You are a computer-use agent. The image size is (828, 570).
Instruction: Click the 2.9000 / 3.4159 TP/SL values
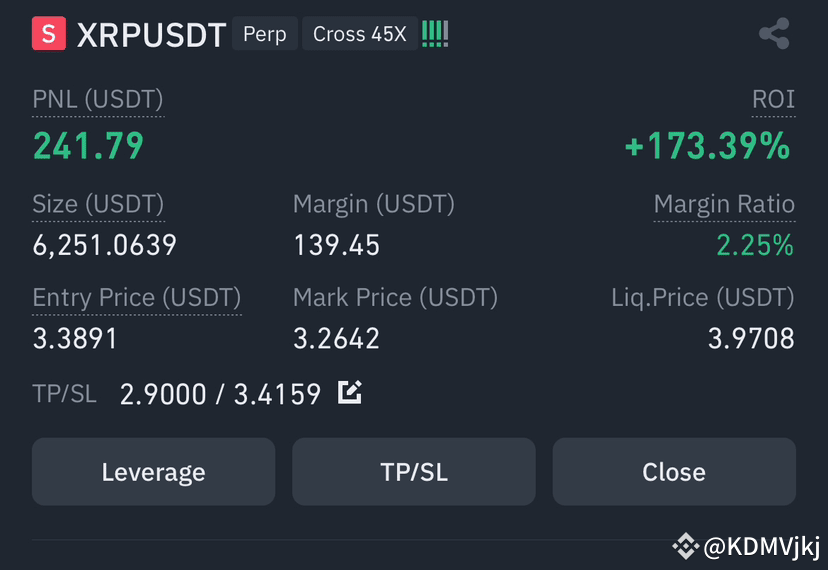[220, 394]
